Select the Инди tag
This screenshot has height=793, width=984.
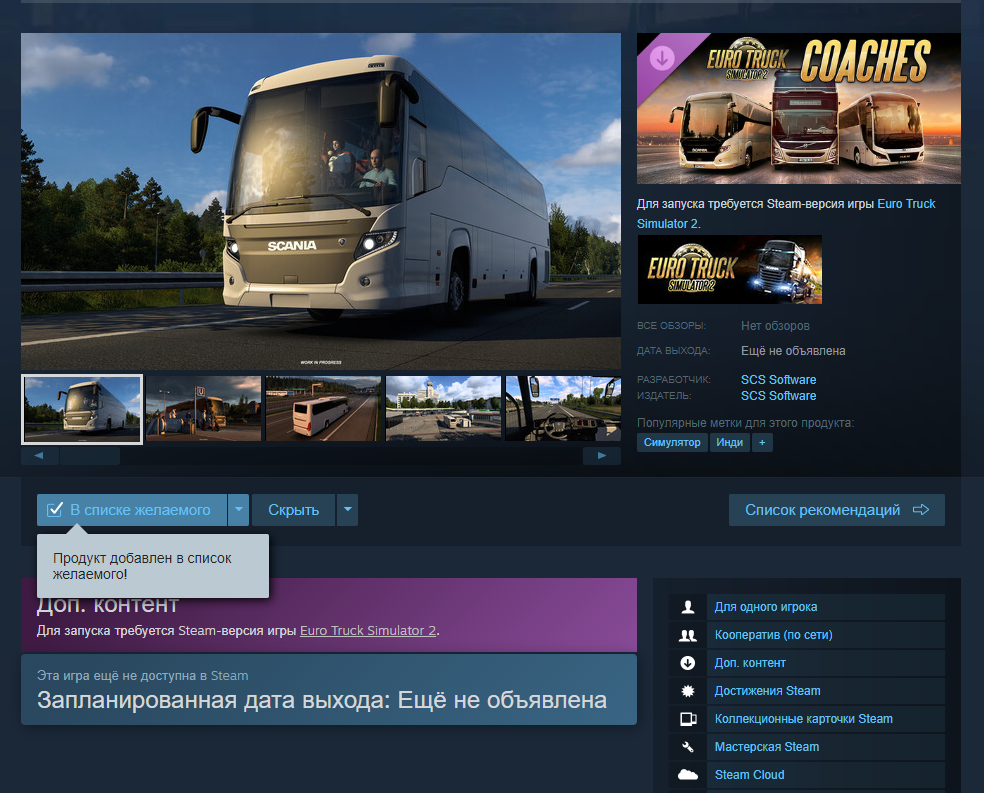(x=729, y=442)
